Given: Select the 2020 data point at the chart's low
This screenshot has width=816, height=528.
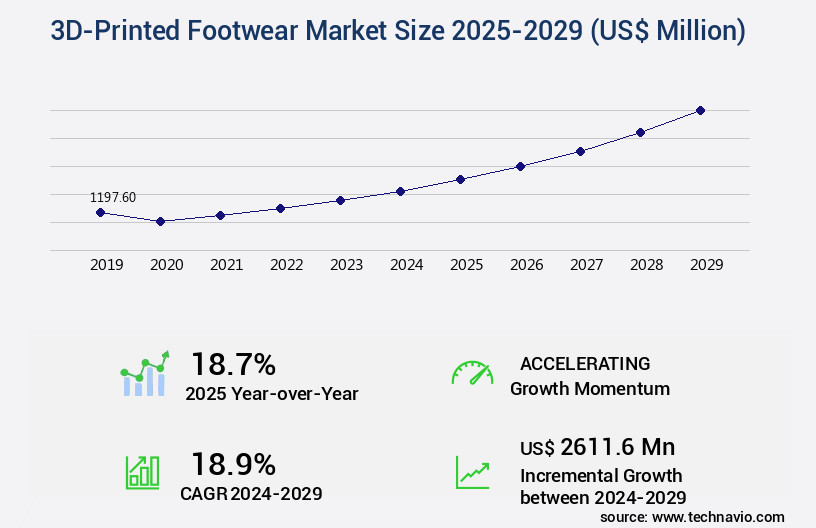Looking at the screenshot, I should point(160,221).
